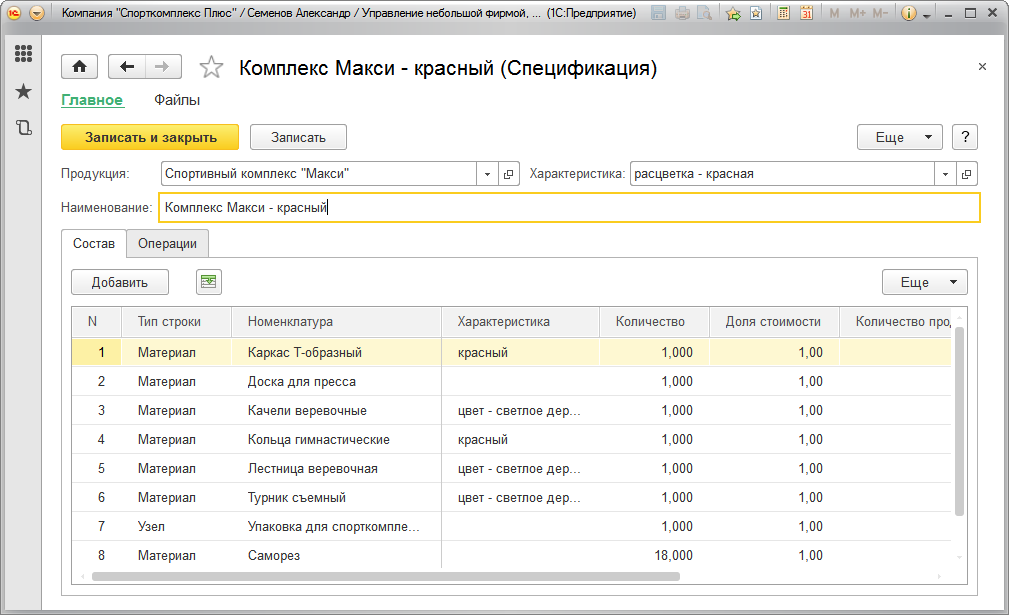The height and width of the screenshot is (615, 1009).
Task: Click the fill table icon next to Добавить
Action: [x=209, y=282]
